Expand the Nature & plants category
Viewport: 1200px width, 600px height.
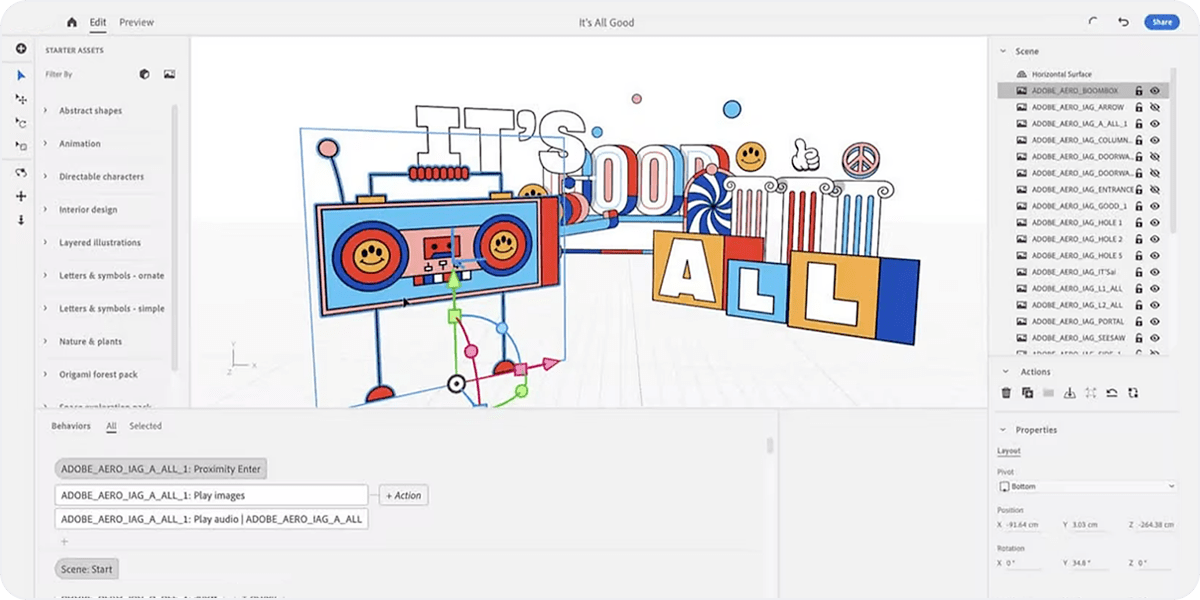[46, 342]
